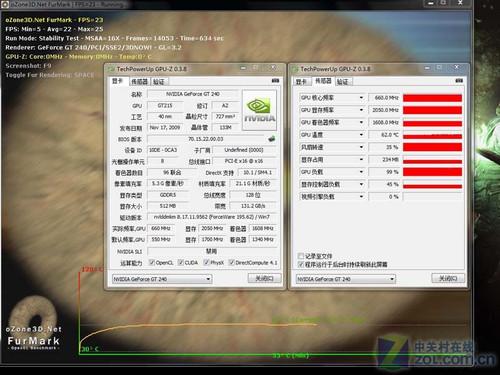This screenshot has height=375, width=500.
Task: Click the screenshot camera icon in left GPU-Z window
Action: point(275,81)
